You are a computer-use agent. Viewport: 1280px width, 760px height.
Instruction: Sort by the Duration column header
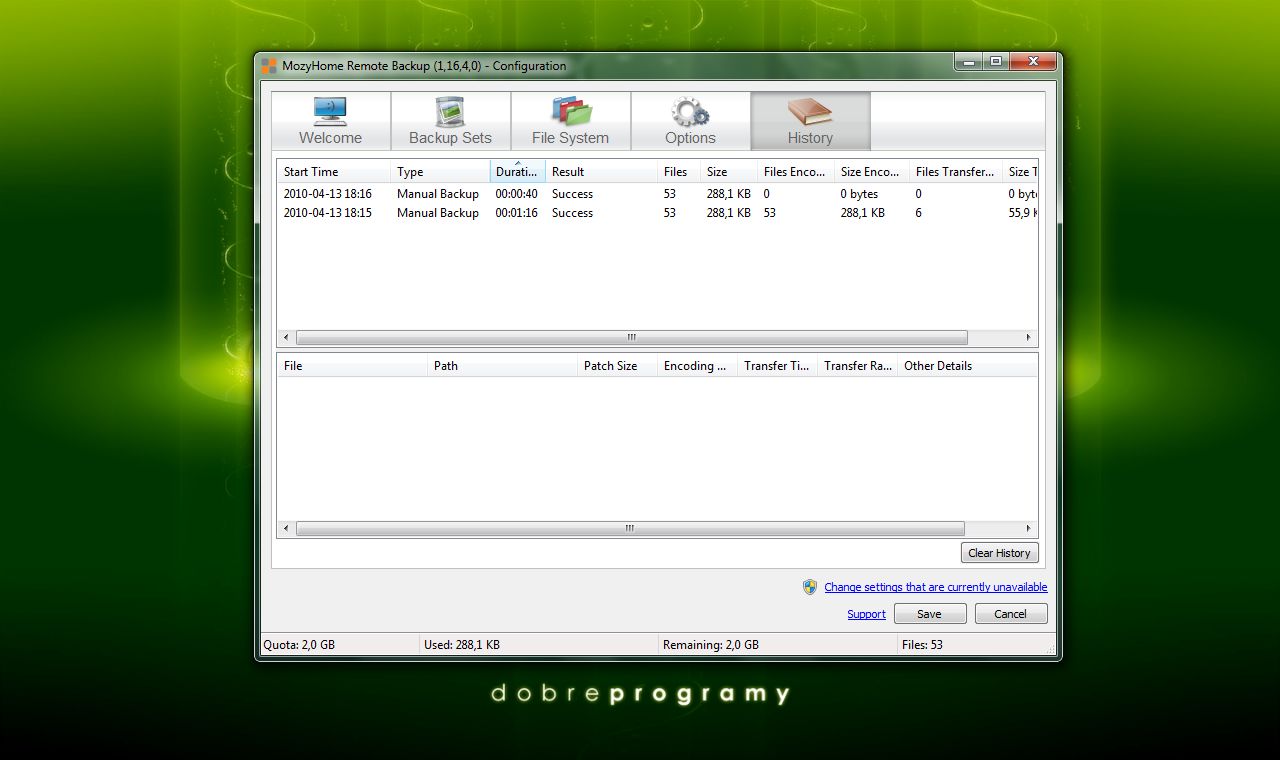pos(517,172)
